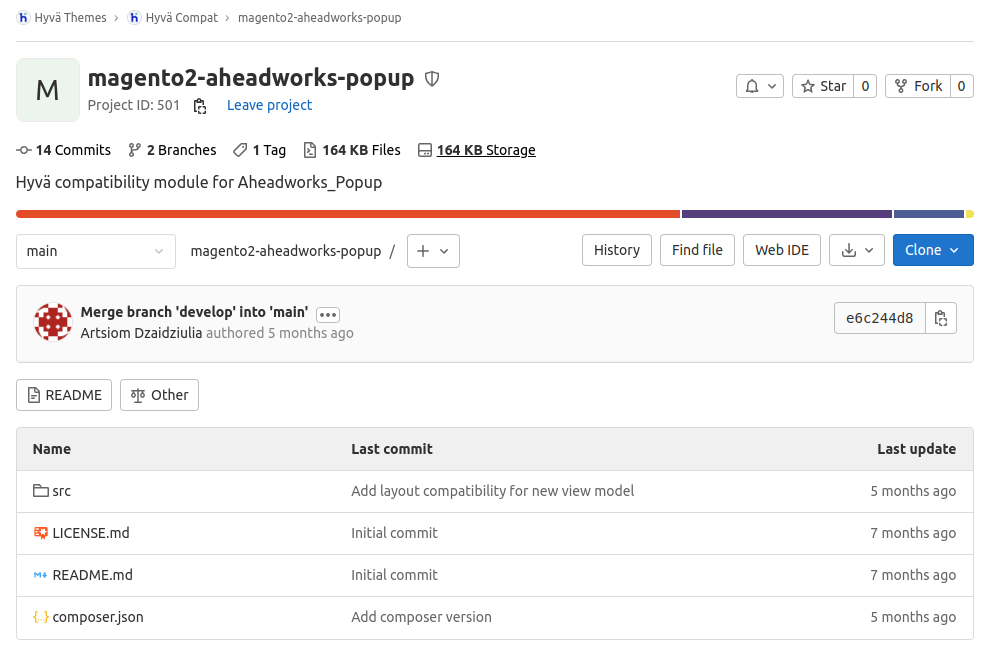Click the blue segment of languages bar
Viewport: 981px width, 653px height.
928,215
